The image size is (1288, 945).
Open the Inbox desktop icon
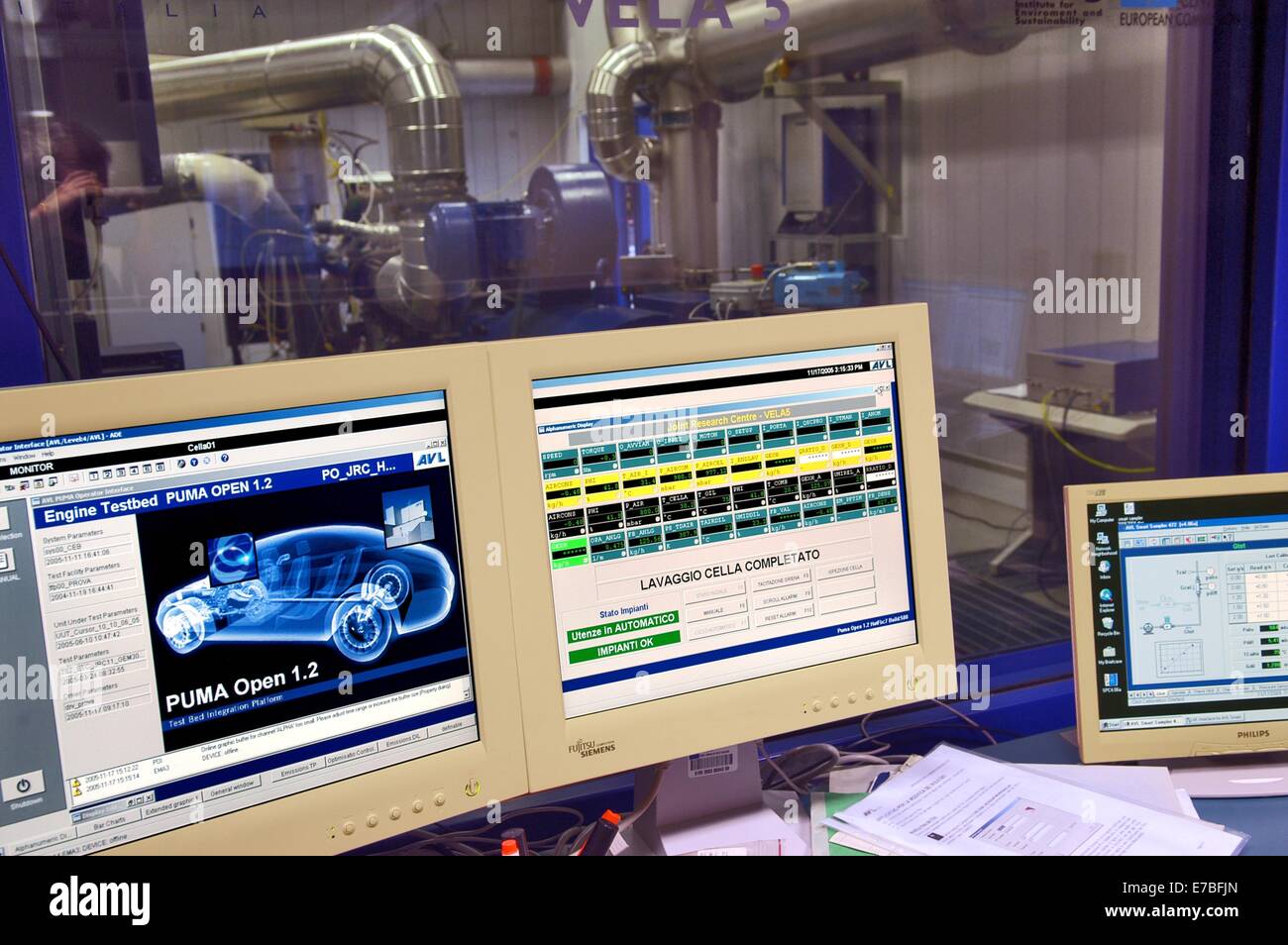[x=1105, y=571]
